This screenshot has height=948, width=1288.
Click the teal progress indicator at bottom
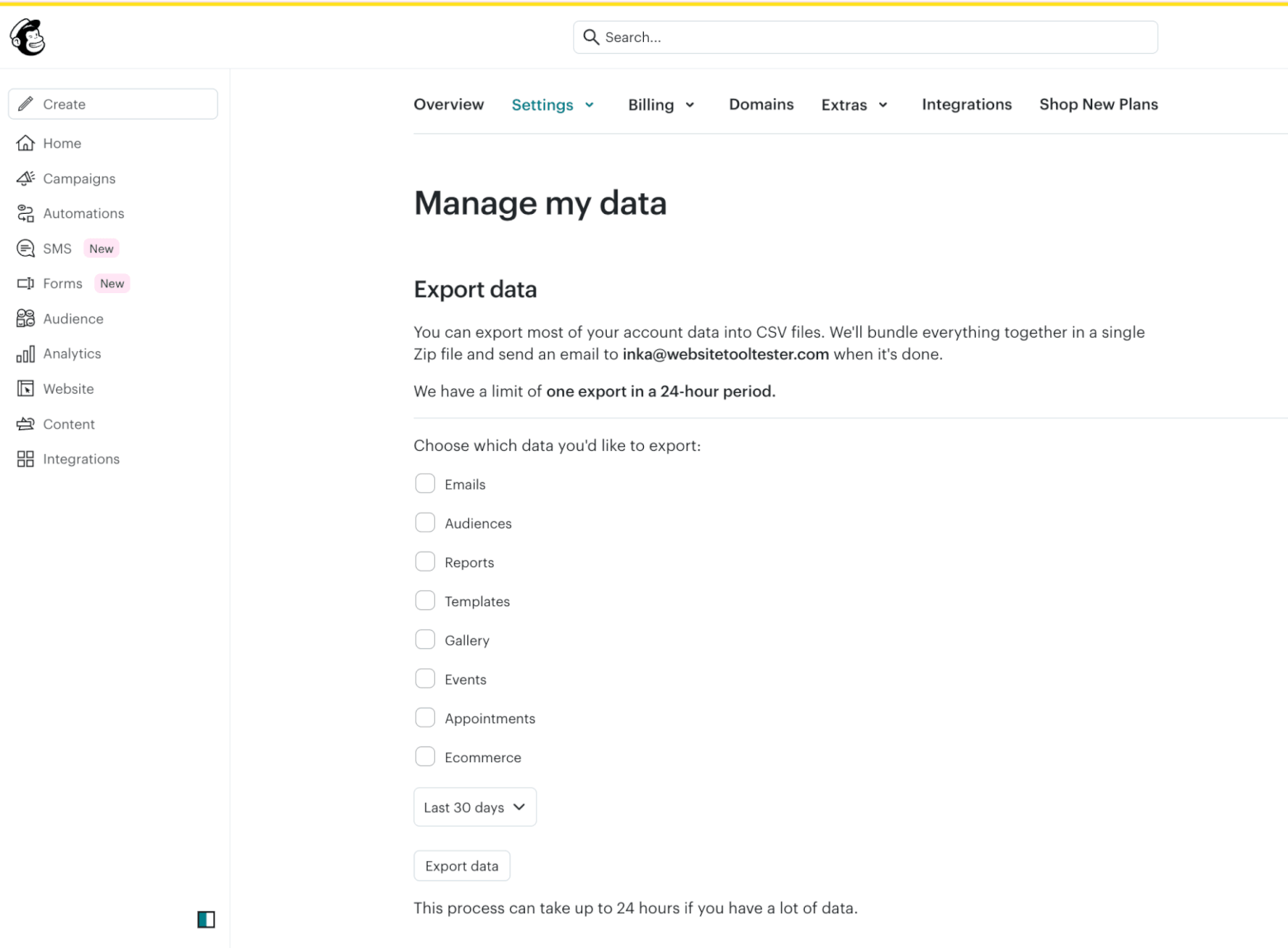(x=205, y=919)
